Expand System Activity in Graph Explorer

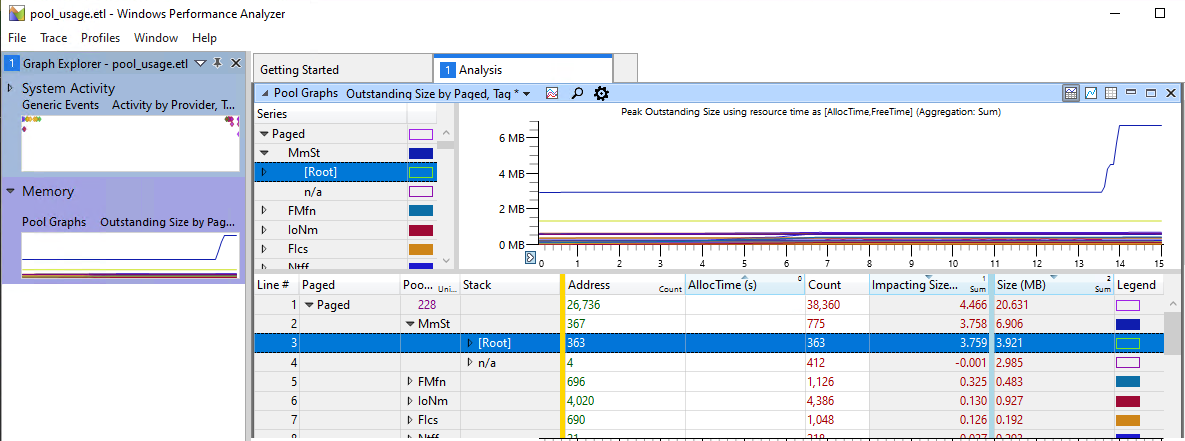coord(11,88)
